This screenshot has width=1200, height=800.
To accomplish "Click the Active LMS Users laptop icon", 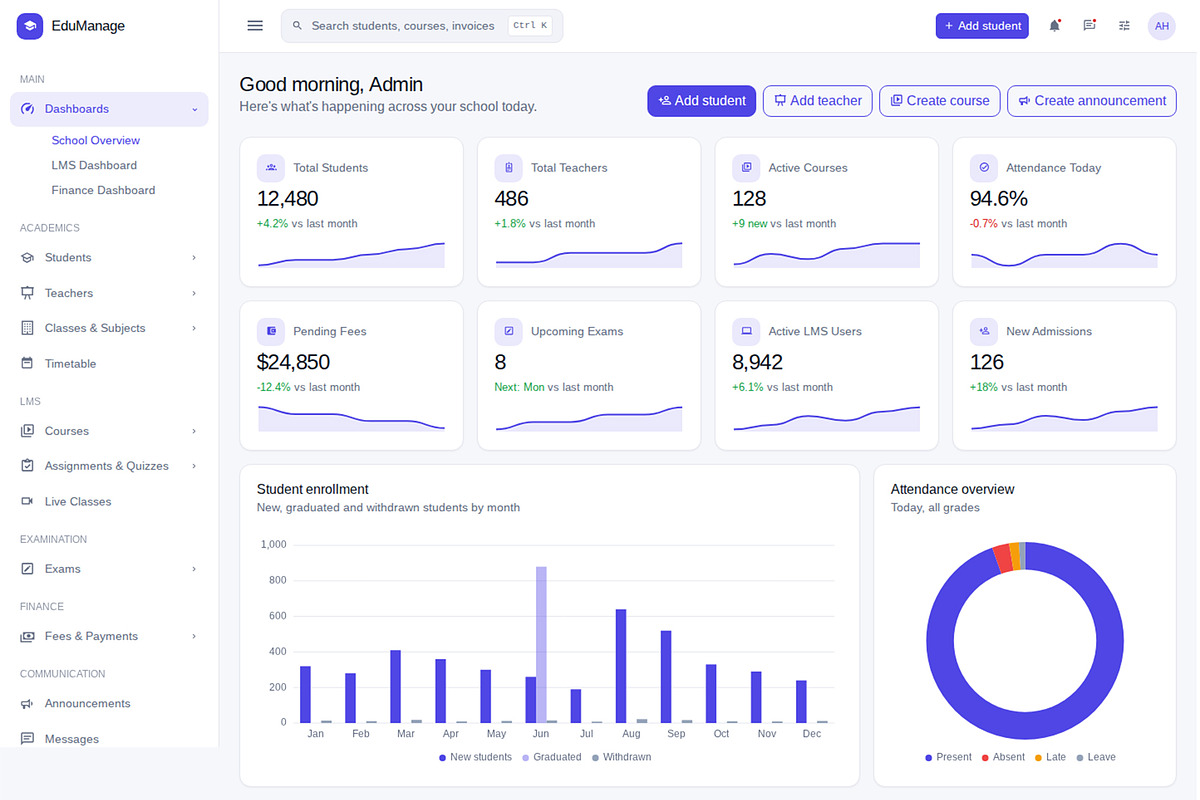I will click(746, 331).
